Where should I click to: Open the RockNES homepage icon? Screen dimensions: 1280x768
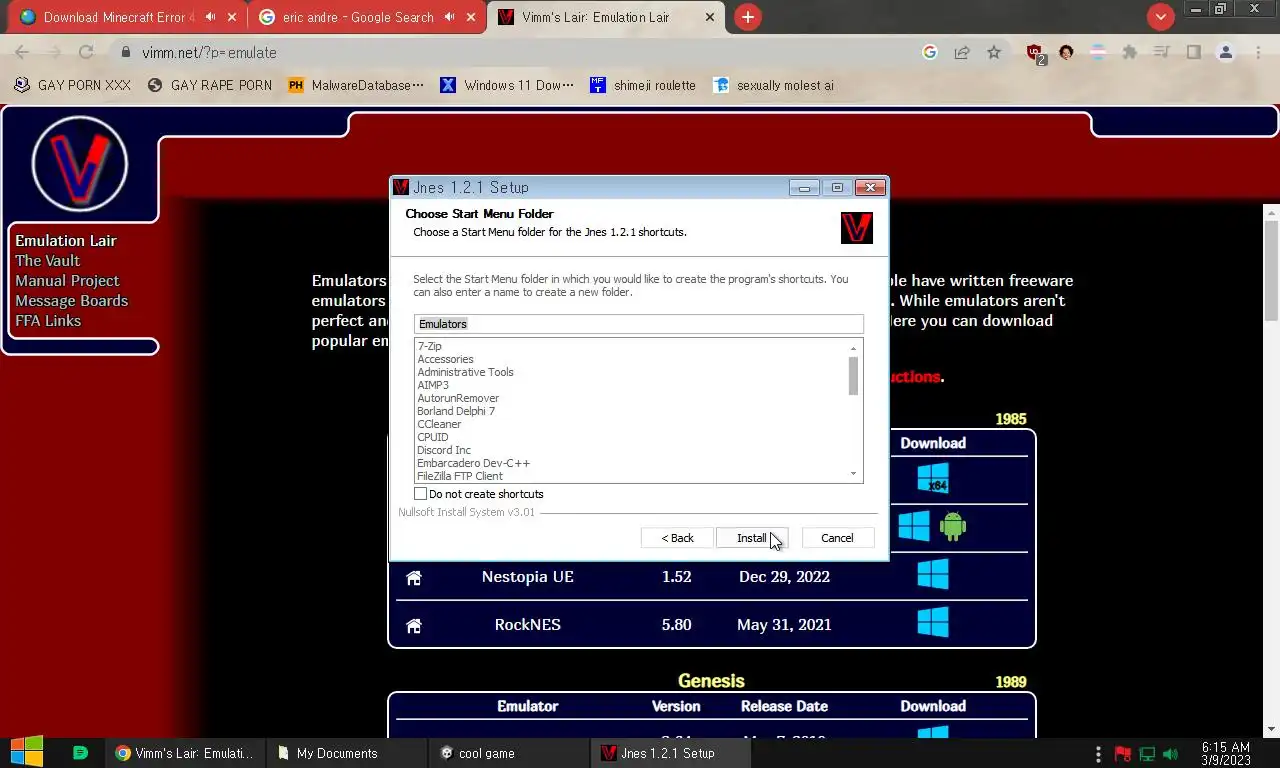coord(413,626)
